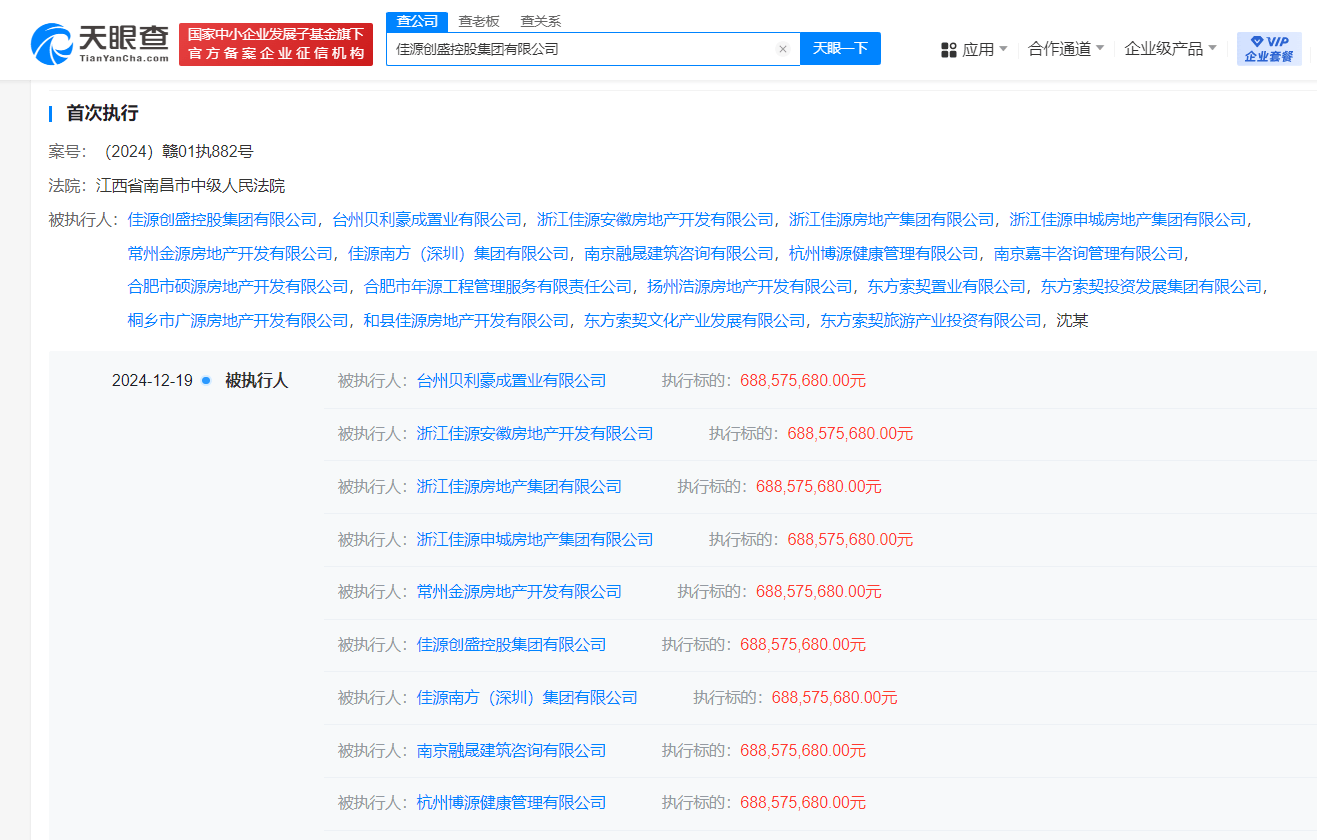This screenshot has width=1317, height=840.
Task: Open the 合作通道 dropdown menu
Action: point(1066,48)
